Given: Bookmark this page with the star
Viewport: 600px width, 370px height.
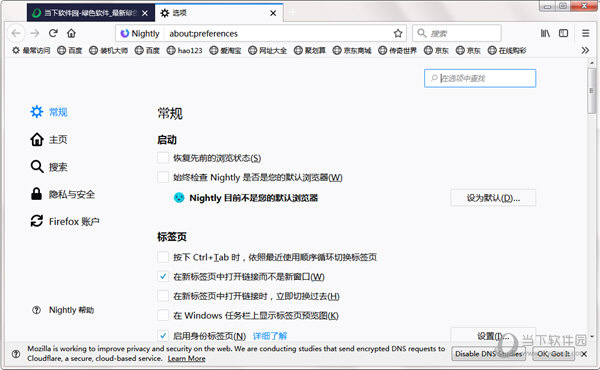Looking at the screenshot, I should point(398,33).
